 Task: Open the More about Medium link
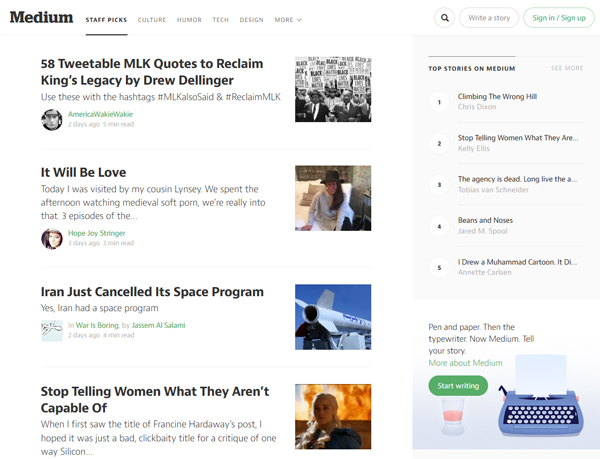pos(465,363)
